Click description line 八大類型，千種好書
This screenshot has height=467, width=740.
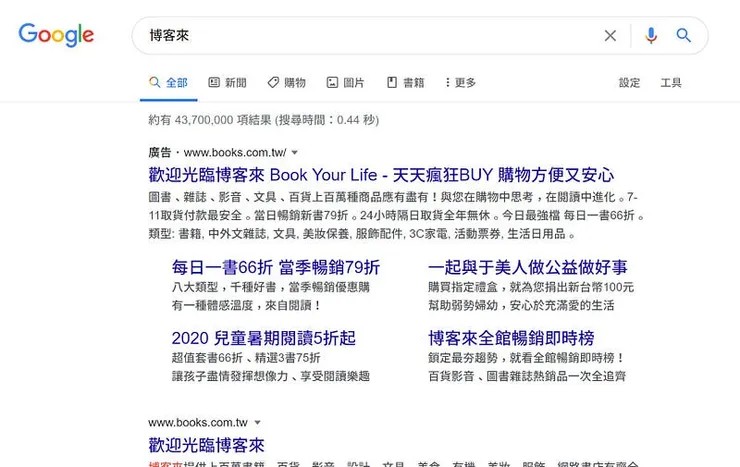270,287
